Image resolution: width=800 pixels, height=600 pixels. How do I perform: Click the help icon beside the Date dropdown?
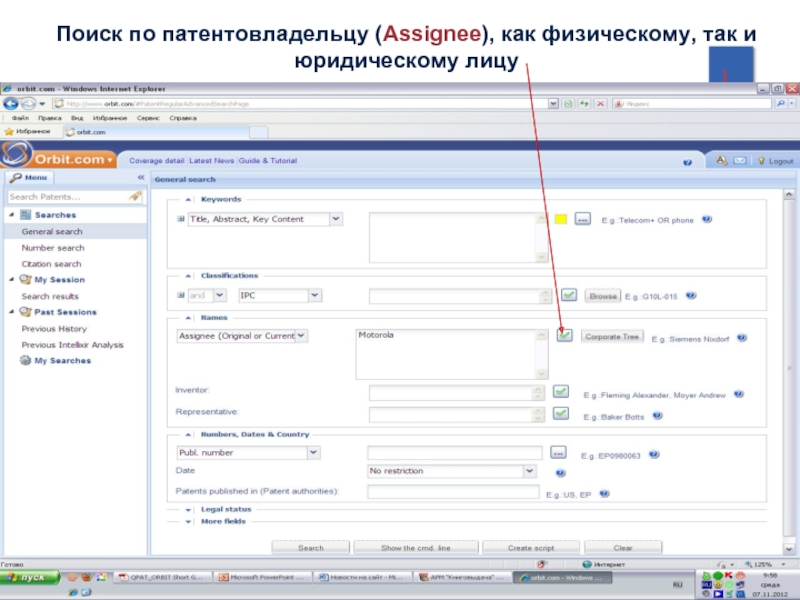click(x=560, y=472)
